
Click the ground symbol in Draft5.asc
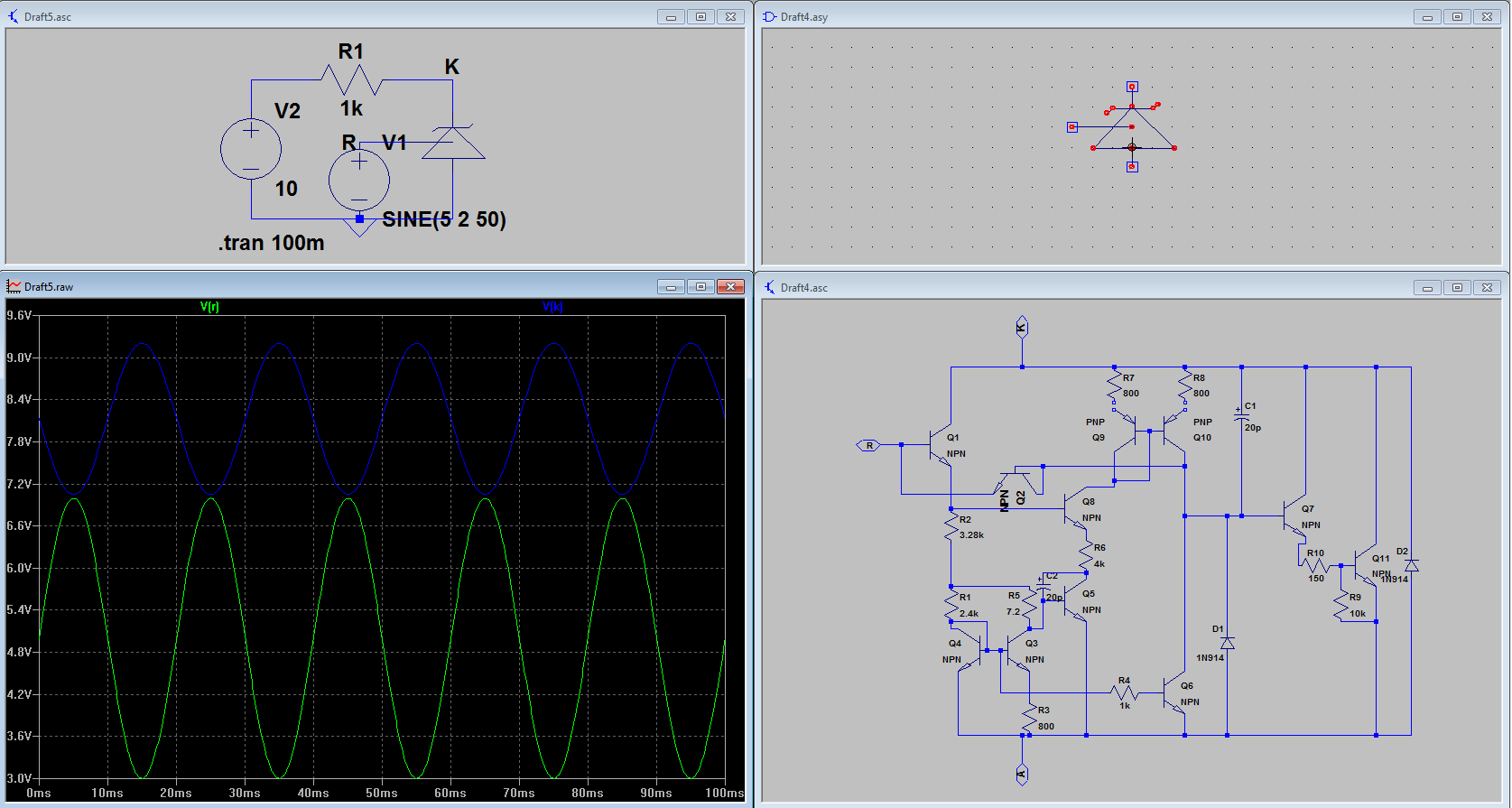pyautogui.click(x=359, y=227)
